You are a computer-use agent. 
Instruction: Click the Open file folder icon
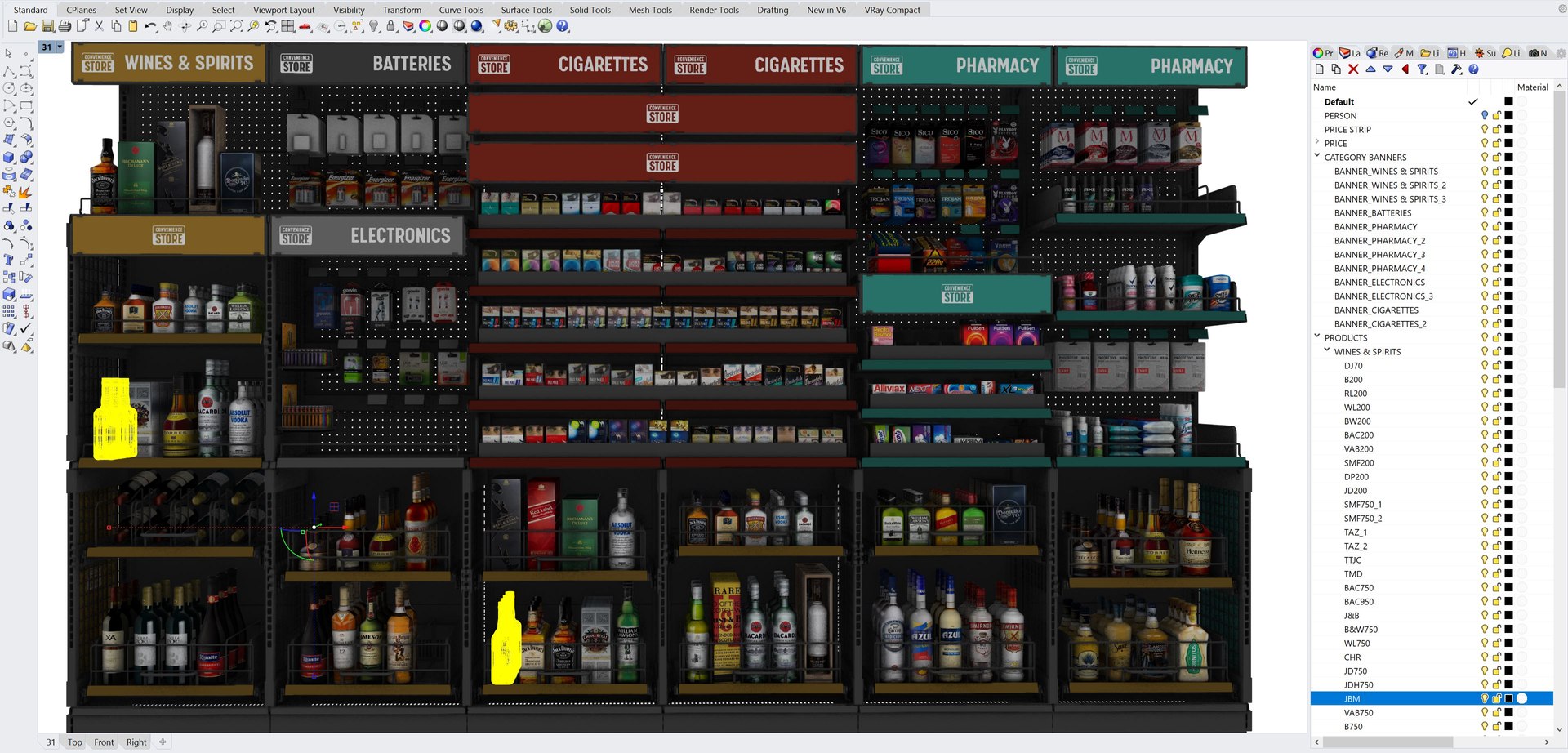[x=30, y=26]
